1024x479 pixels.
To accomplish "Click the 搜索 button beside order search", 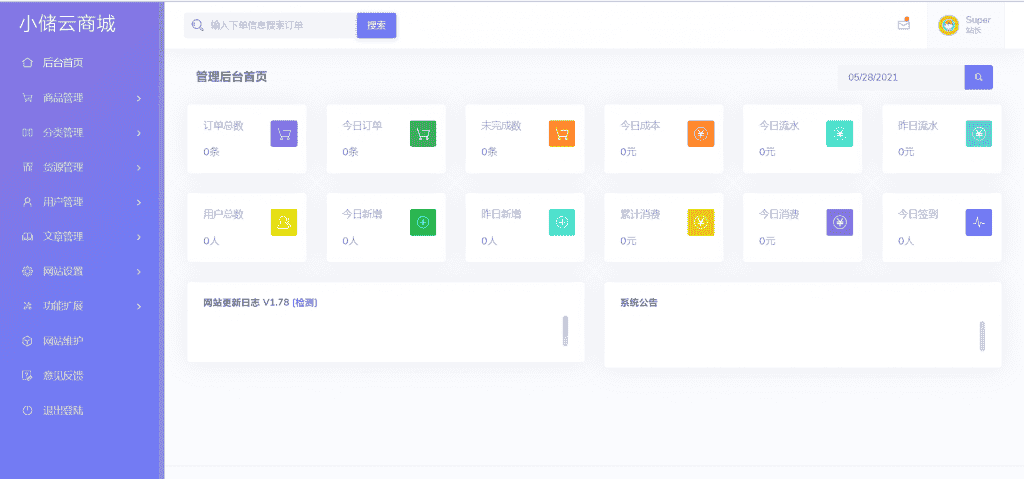I will point(376,25).
